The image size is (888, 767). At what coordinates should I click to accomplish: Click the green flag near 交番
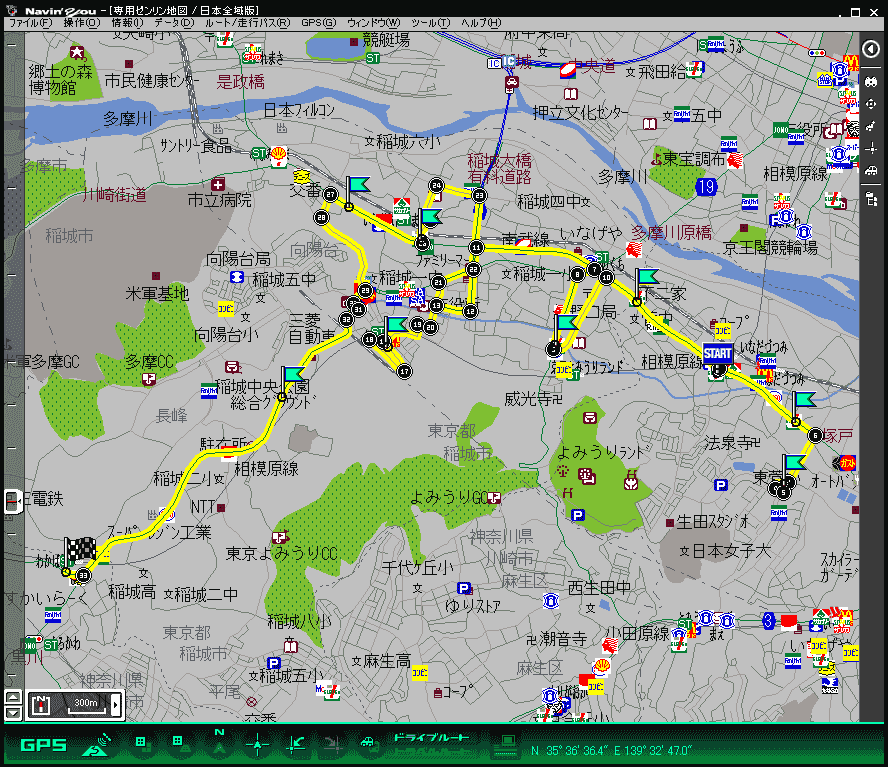tap(357, 187)
